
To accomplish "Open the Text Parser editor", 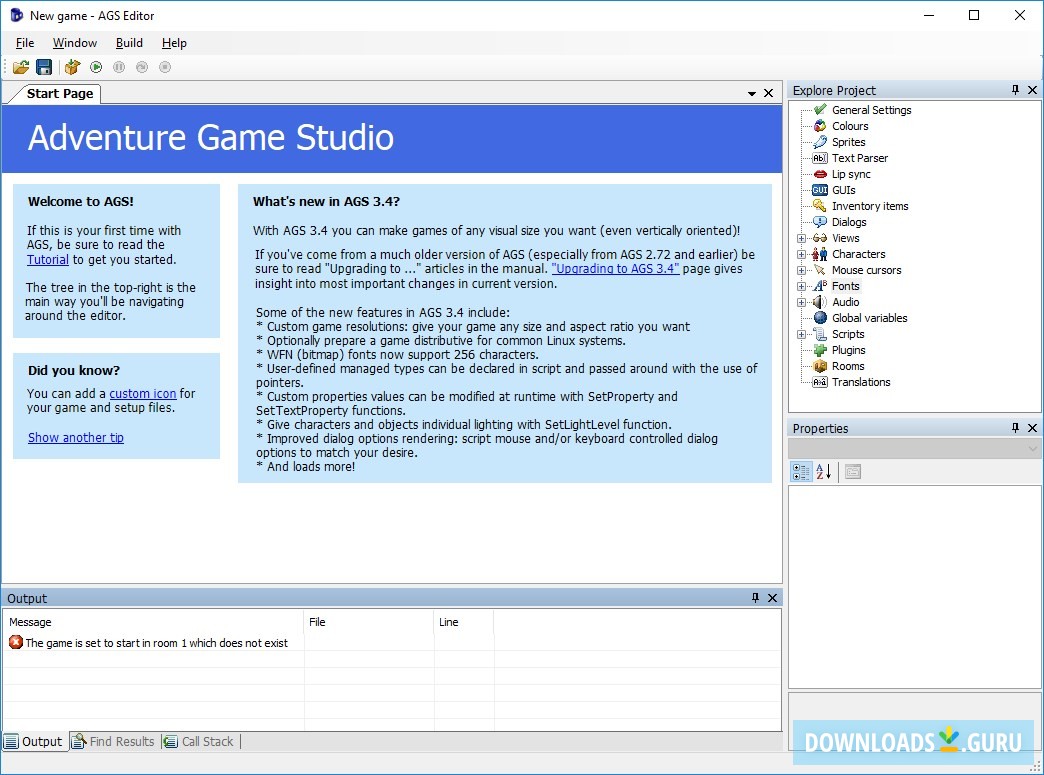I will click(x=860, y=157).
